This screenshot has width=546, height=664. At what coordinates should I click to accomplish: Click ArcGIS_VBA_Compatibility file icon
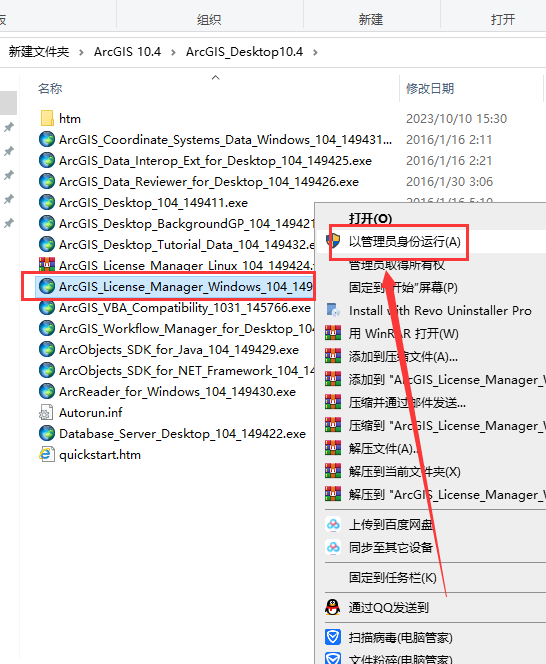coord(47,307)
